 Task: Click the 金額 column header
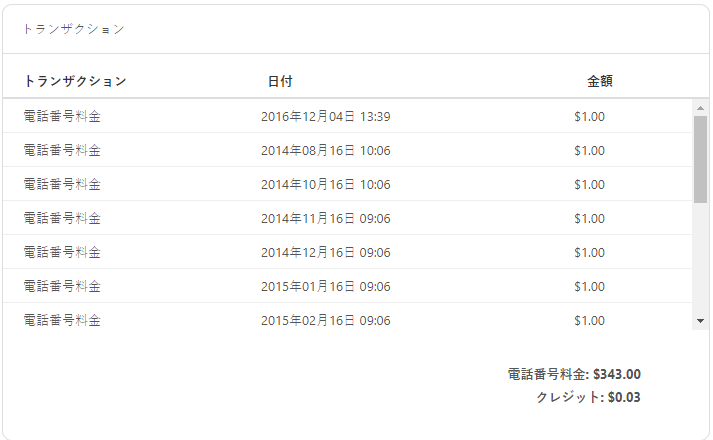pos(600,81)
